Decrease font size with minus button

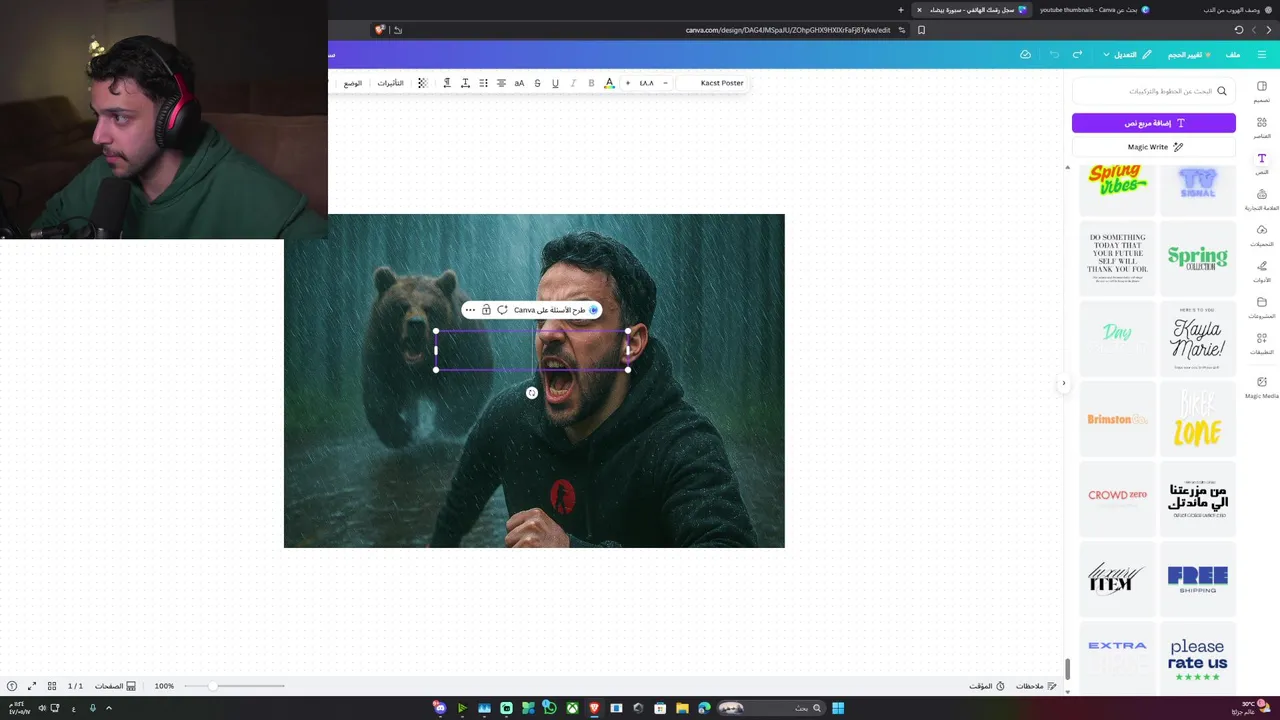click(x=665, y=83)
